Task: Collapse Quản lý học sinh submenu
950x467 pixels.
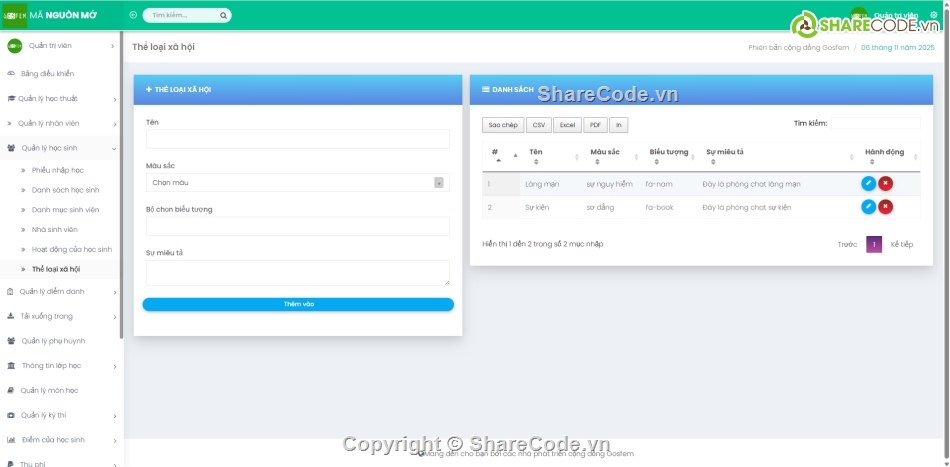Action: pyautogui.click(x=114, y=148)
